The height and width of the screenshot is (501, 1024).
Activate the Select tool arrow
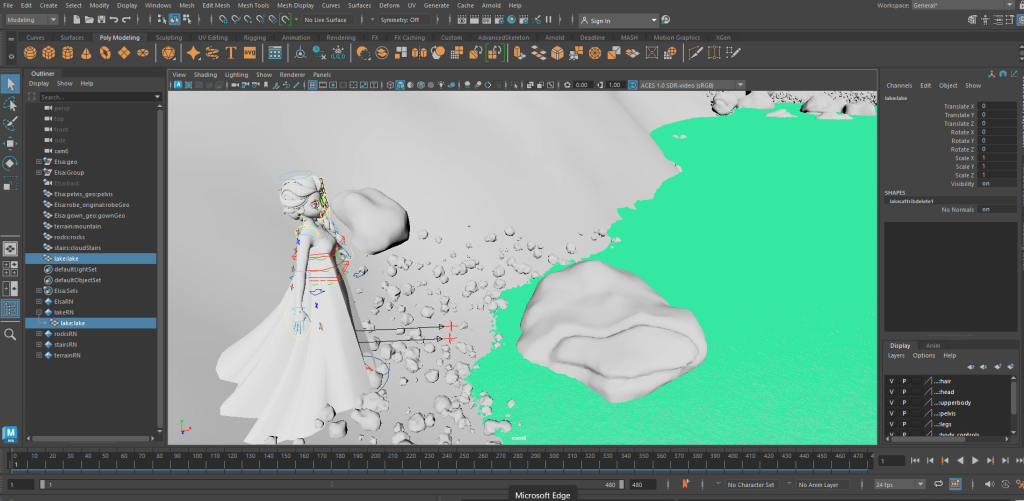click(10, 84)
